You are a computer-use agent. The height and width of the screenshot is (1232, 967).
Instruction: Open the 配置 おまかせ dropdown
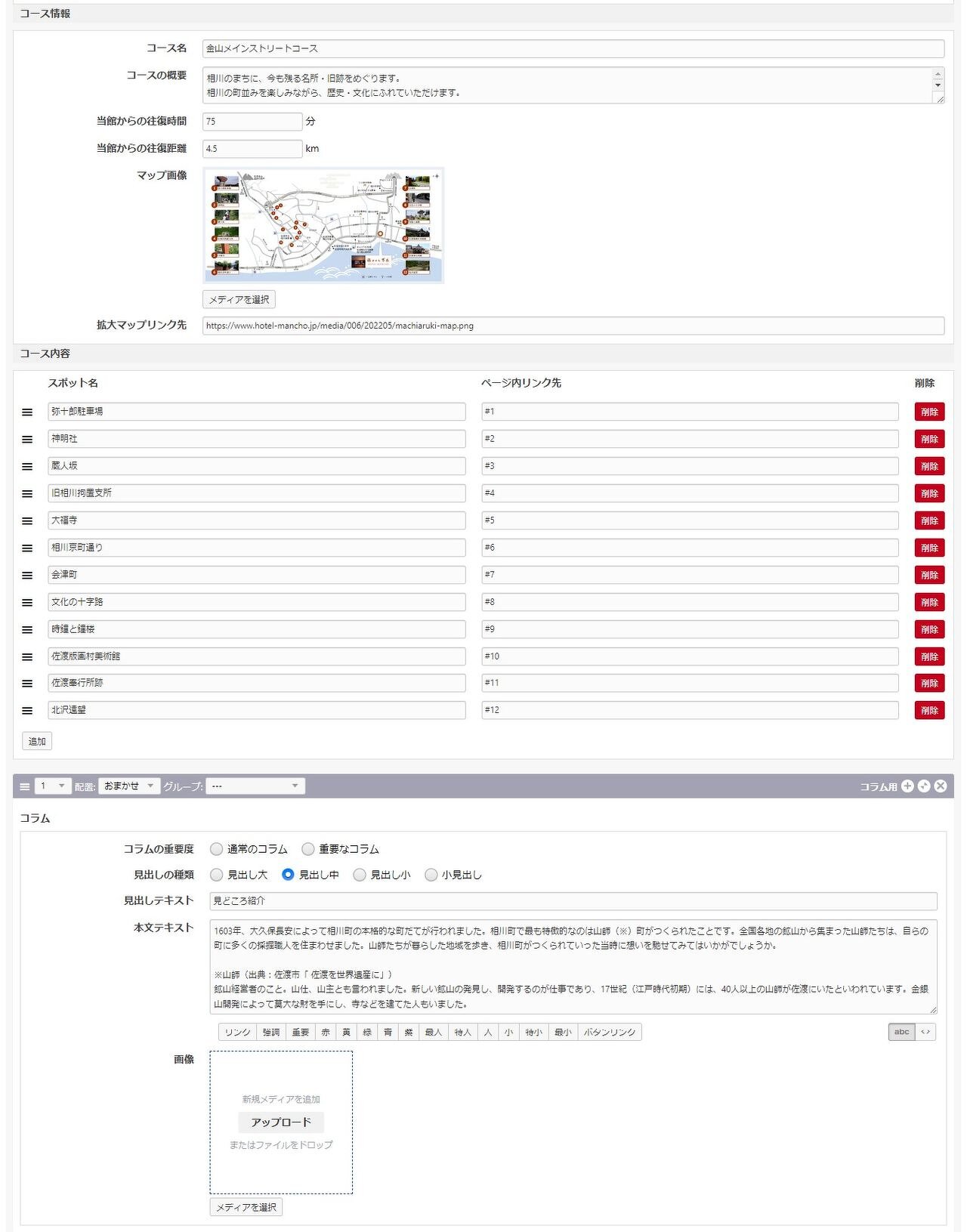(129, 786)
